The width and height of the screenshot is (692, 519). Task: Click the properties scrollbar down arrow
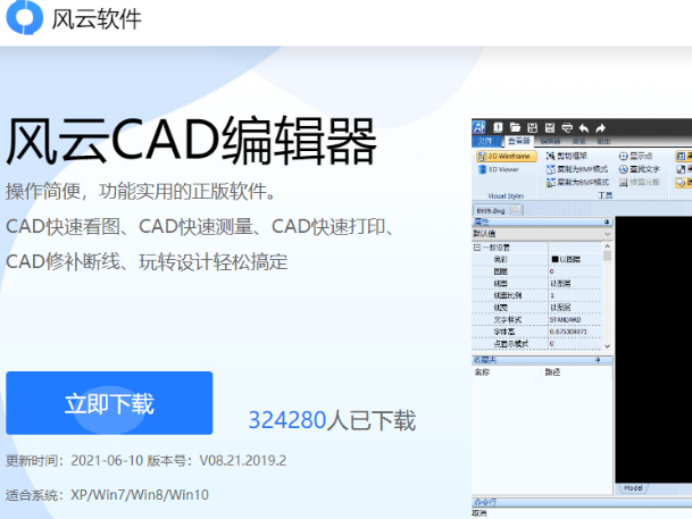point(607,346)
